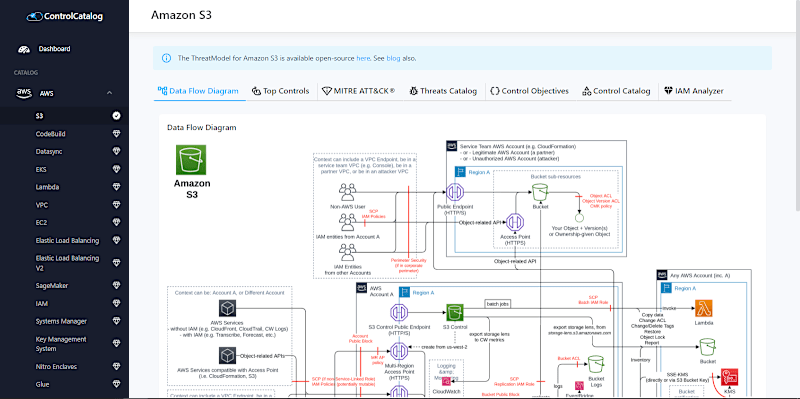Open the IAM Analyzer tab

[x=694, y=91]
